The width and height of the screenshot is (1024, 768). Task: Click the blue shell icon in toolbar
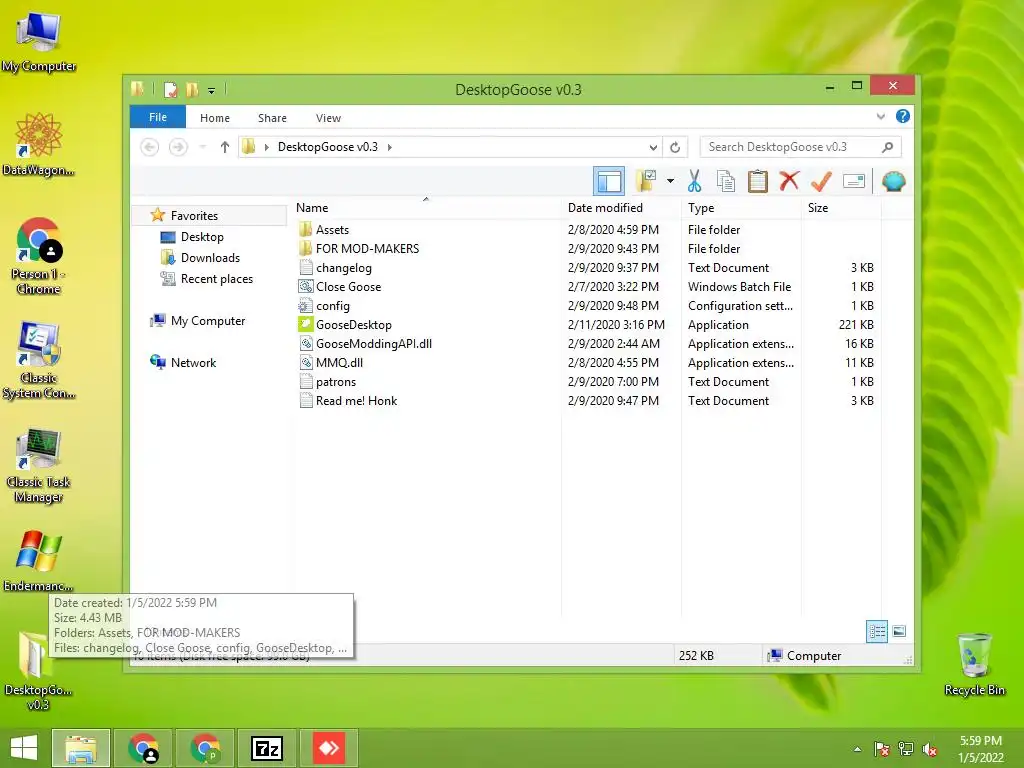(x=893, y=181)
